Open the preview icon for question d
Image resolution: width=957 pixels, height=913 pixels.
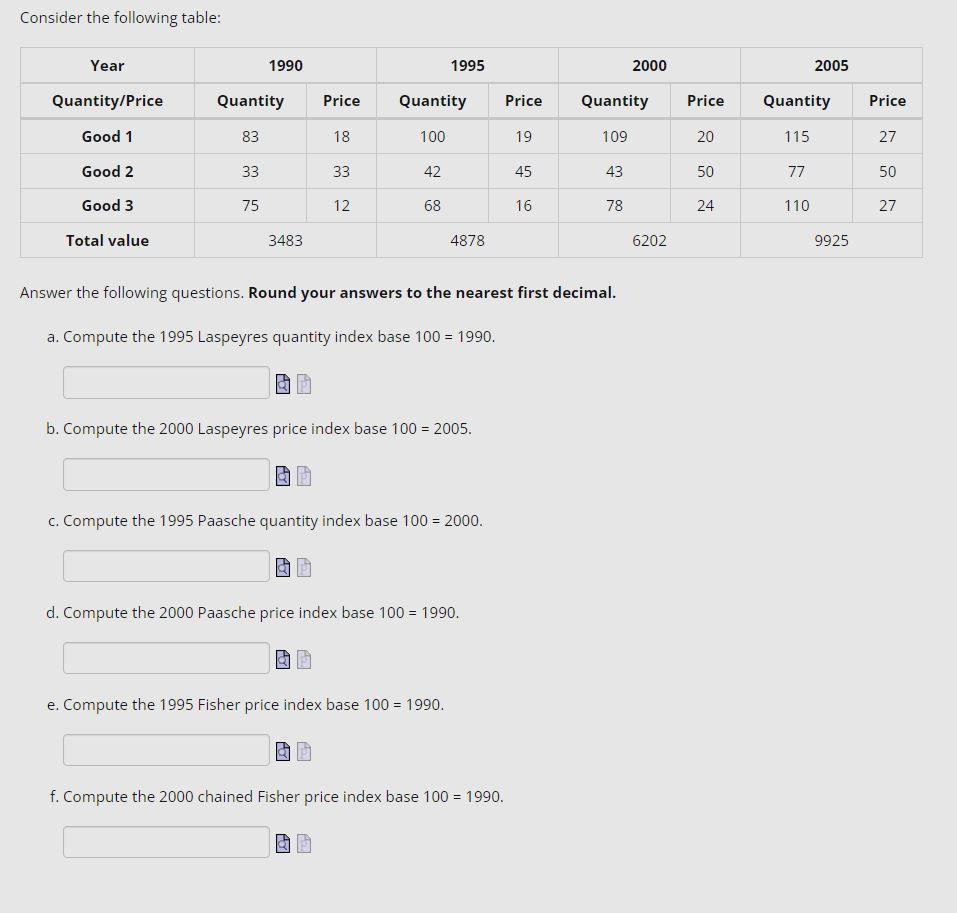281,658
